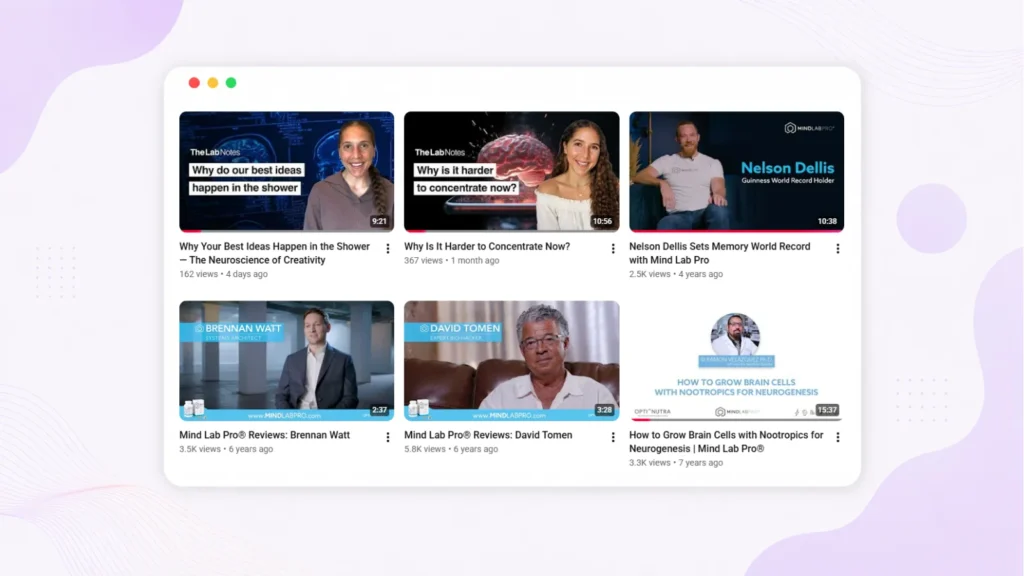This screenshot has height=576, width=1024.
Task: Click the red close window dot
Action: [194, 83]
